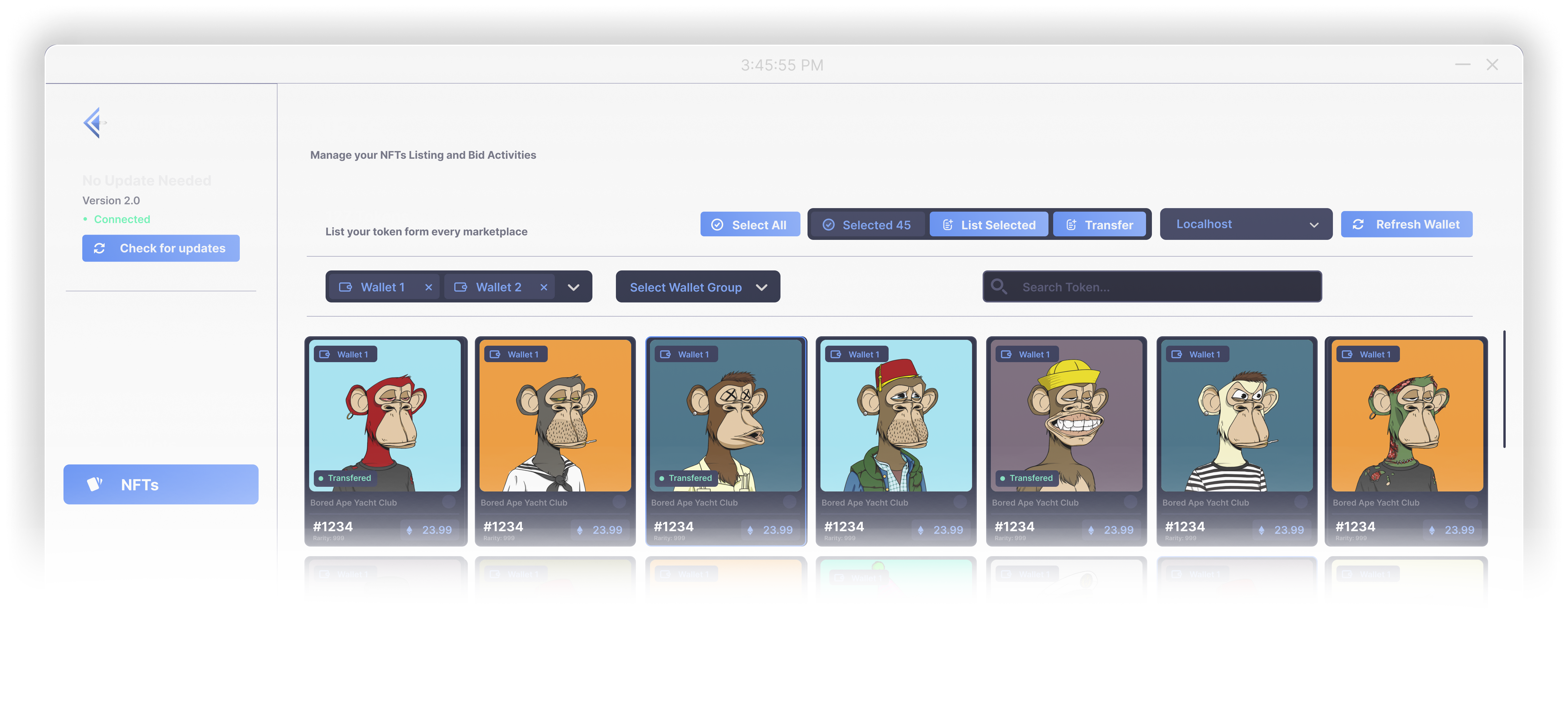Toggle the selection circle on the fez-hat ape card

point(960,502)
